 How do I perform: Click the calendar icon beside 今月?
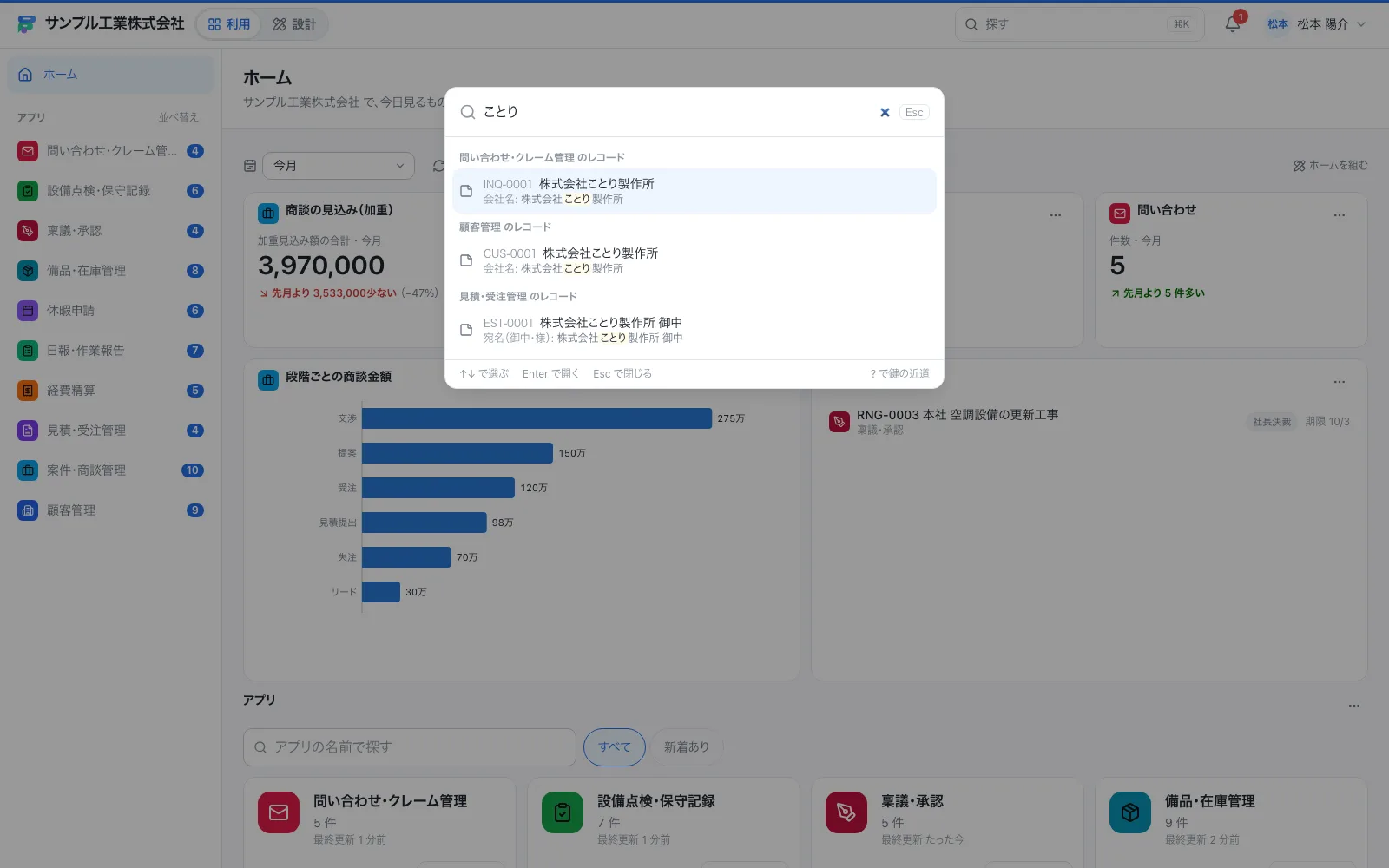250,166
